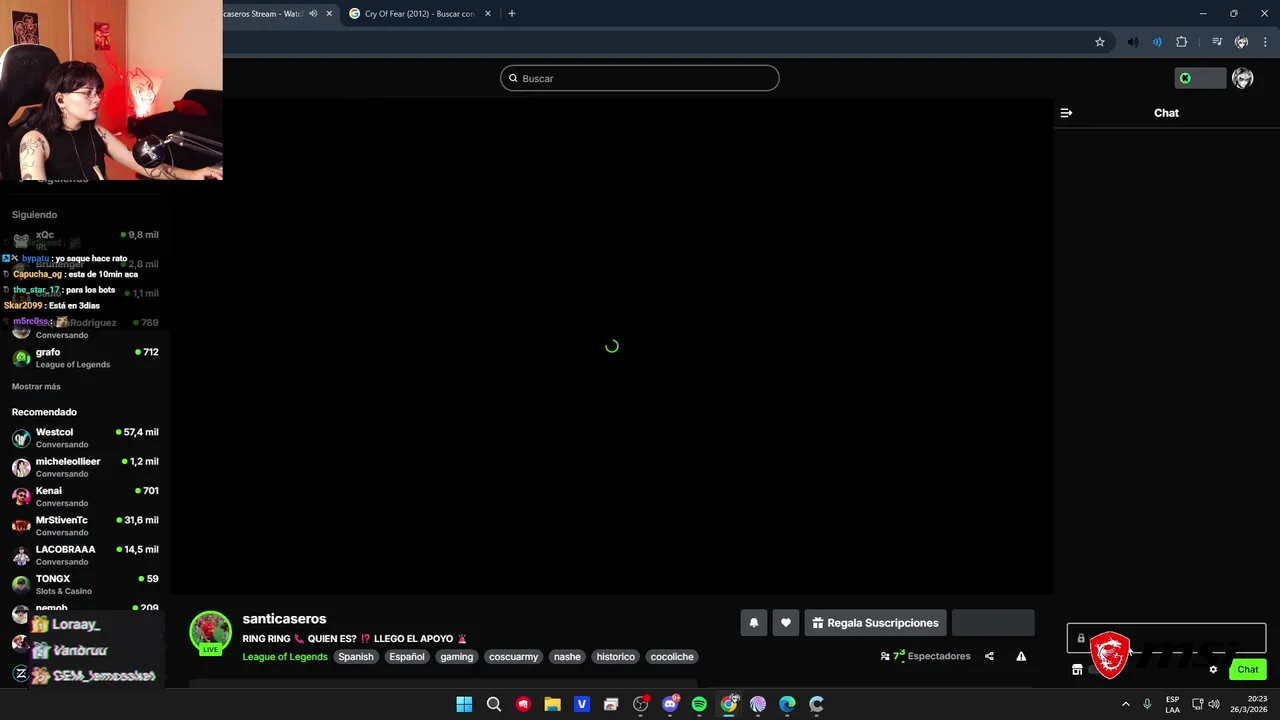Click the black speaker volume extension icon
The height and width of the screenshot is (720, 1280).
click(x=1132, y=42)
